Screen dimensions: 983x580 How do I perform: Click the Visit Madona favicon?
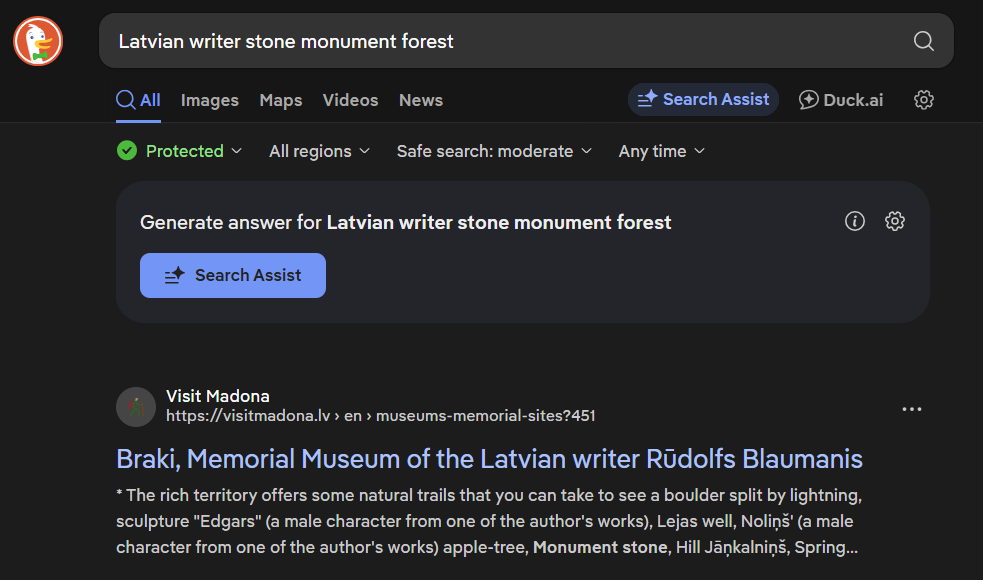(x=136, y=407)
